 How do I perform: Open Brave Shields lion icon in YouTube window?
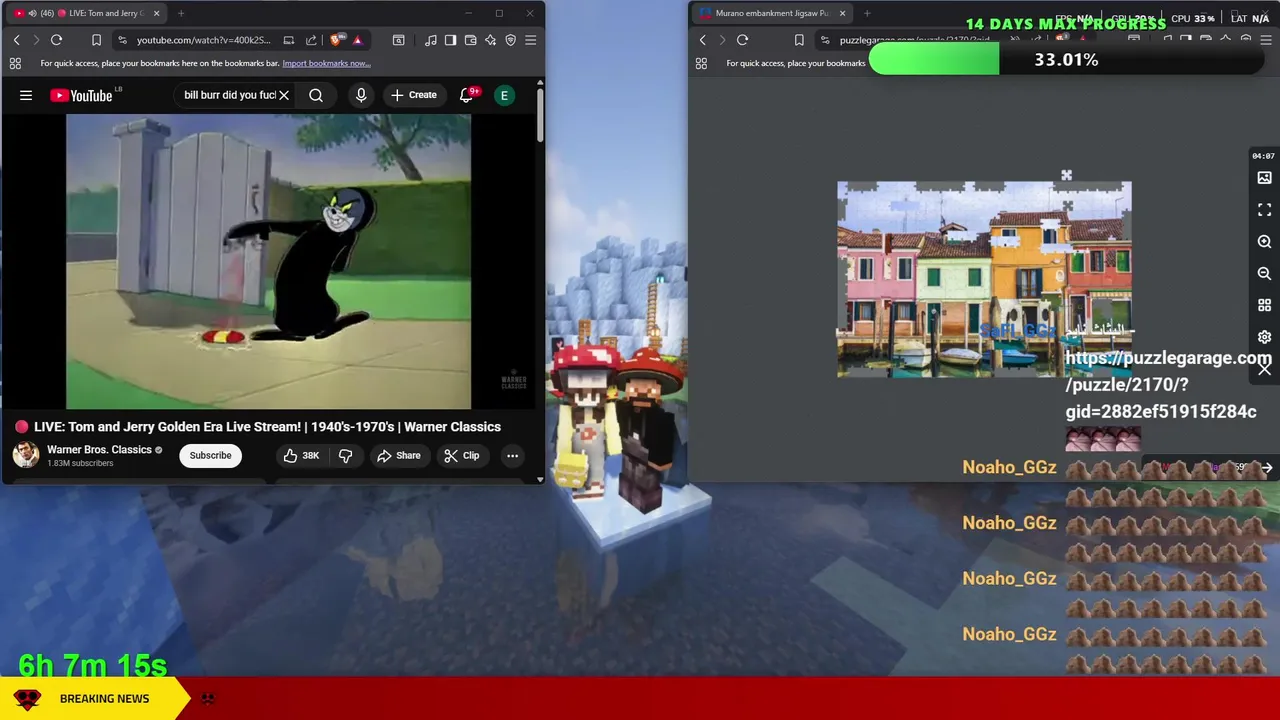337,40
